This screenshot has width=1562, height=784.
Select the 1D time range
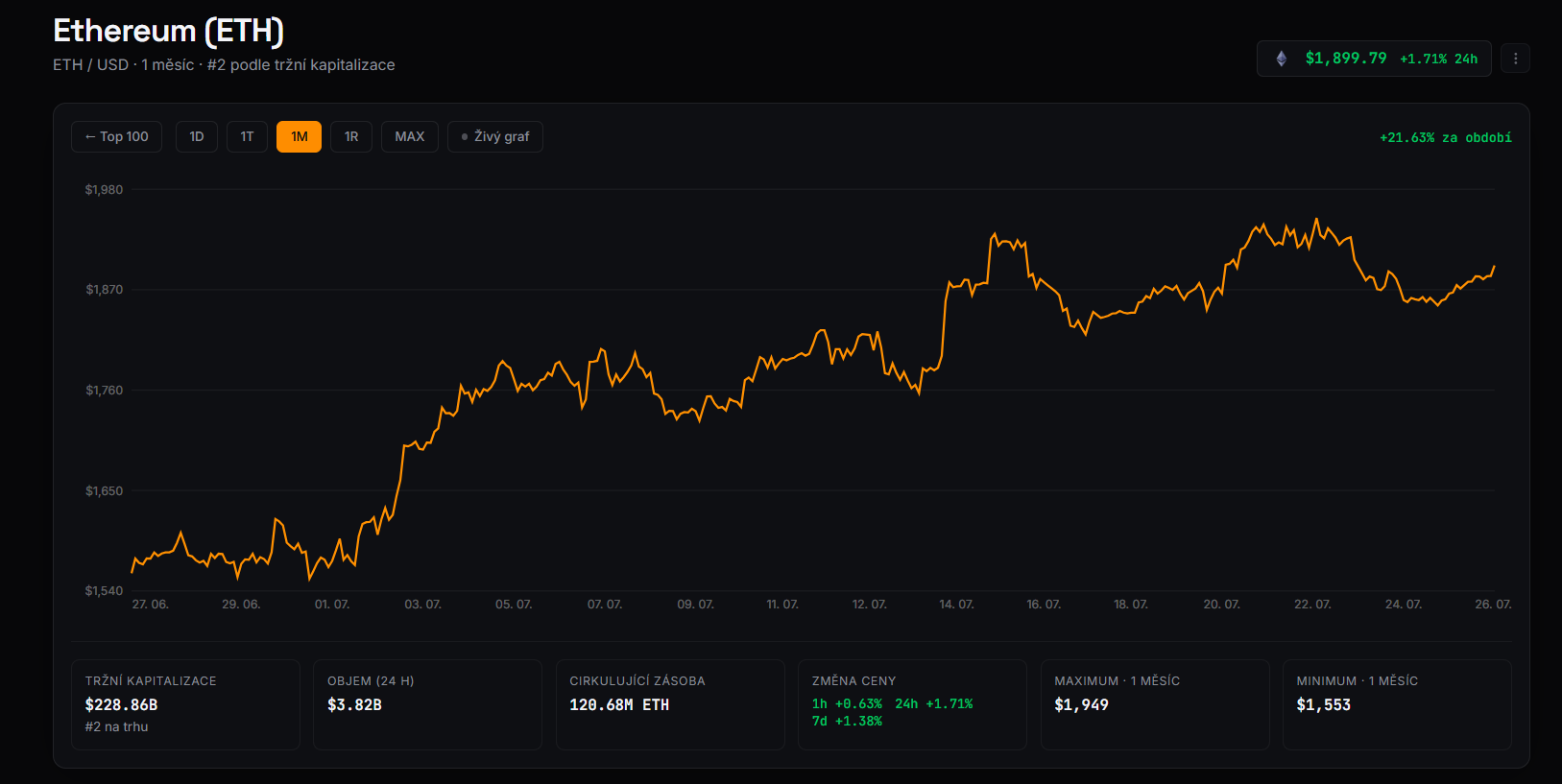197,136
